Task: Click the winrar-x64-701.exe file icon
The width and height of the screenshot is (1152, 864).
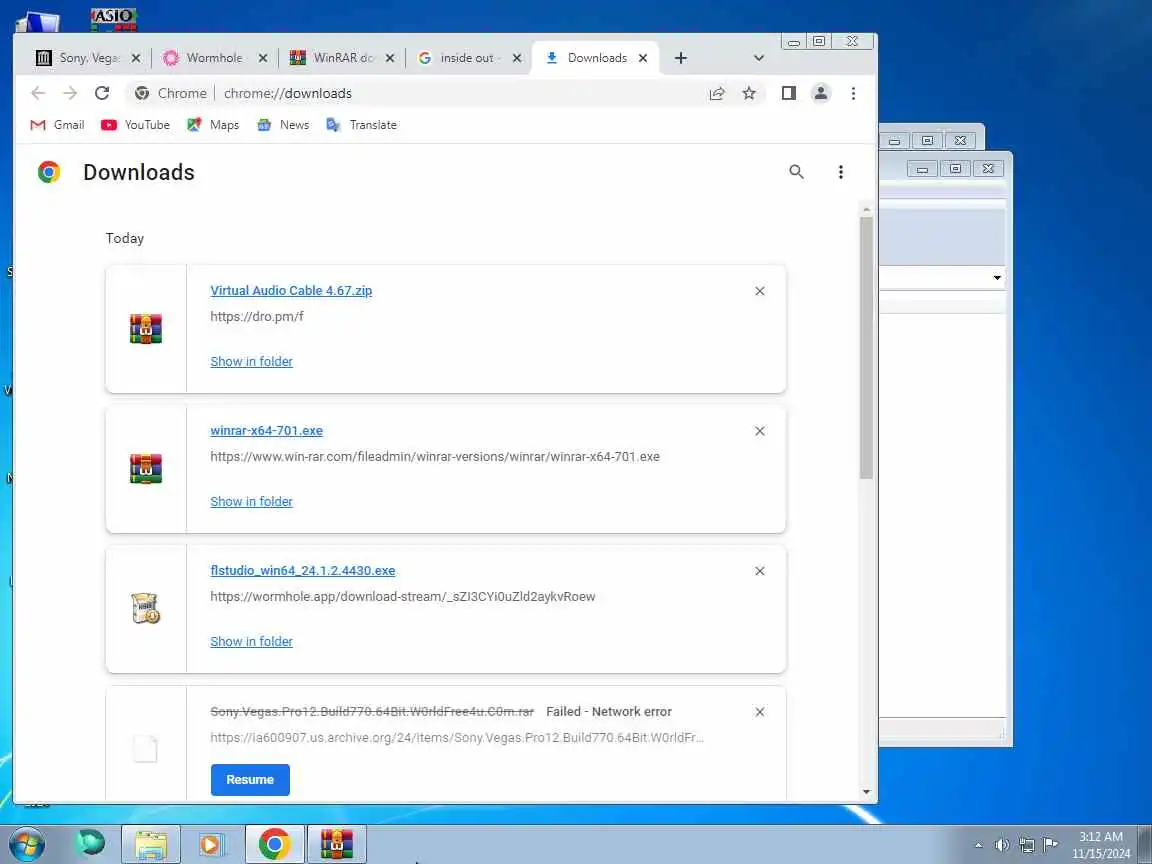Action: 145,469
